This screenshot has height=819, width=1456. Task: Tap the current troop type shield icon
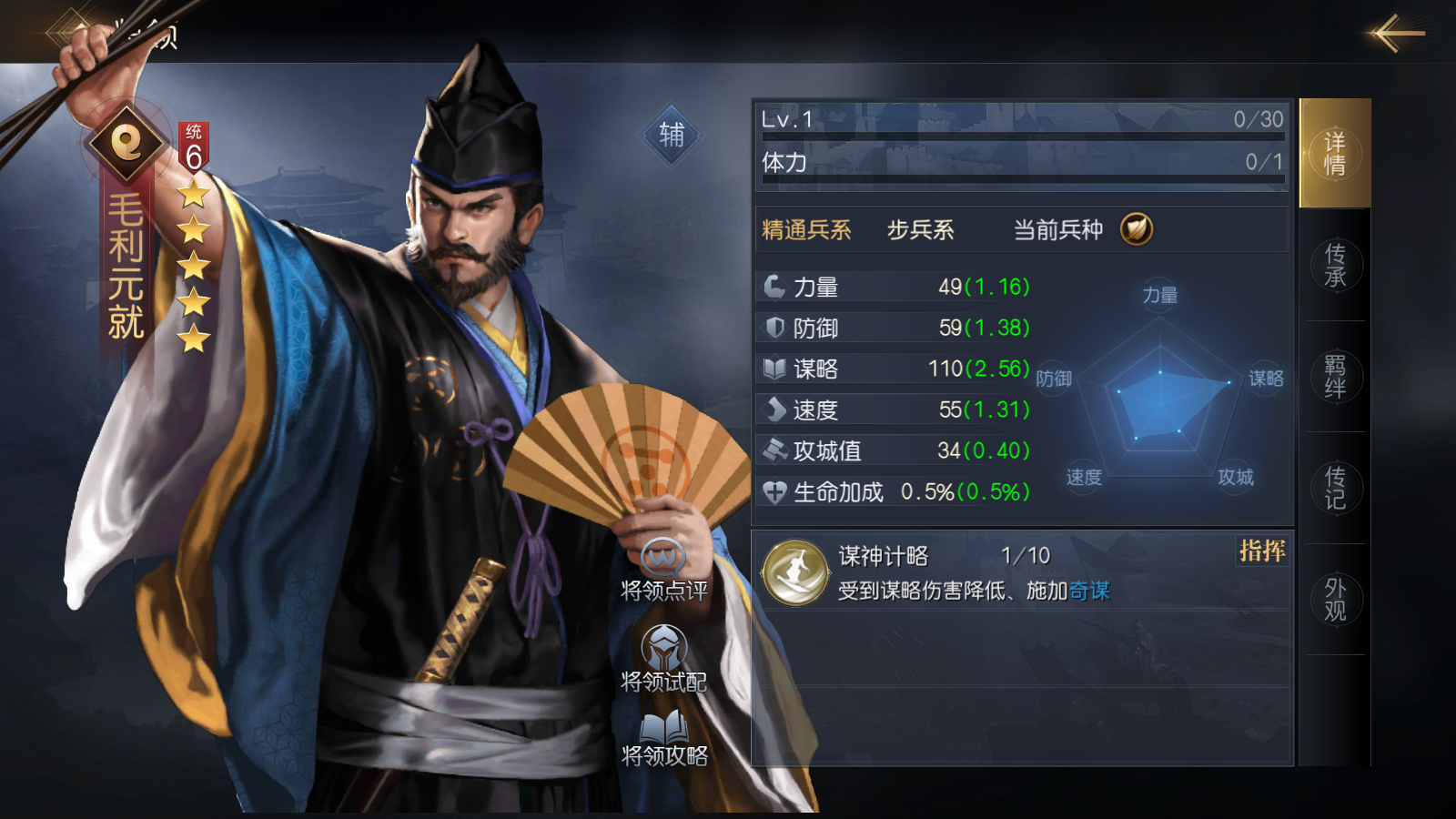1137,228
